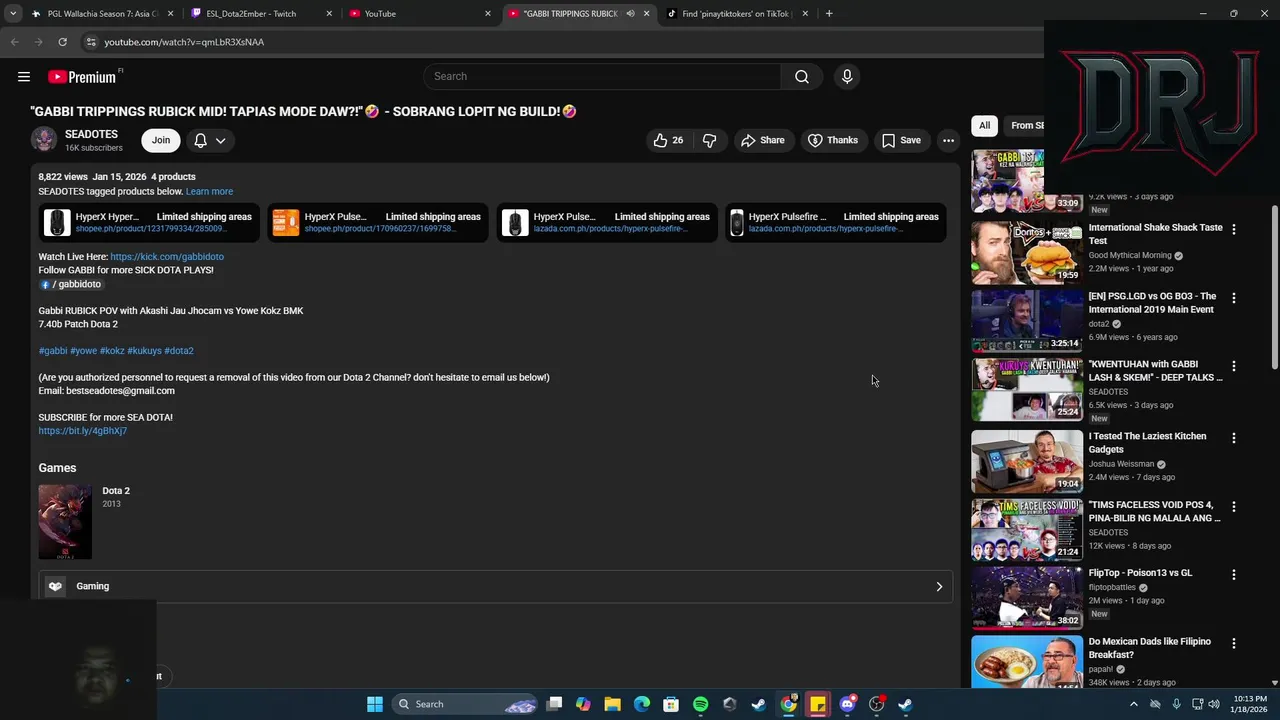Viewport: 1280px width, 720px height.
Task: Open more options for FlipTop video
Action: (x=1233, y=575)
